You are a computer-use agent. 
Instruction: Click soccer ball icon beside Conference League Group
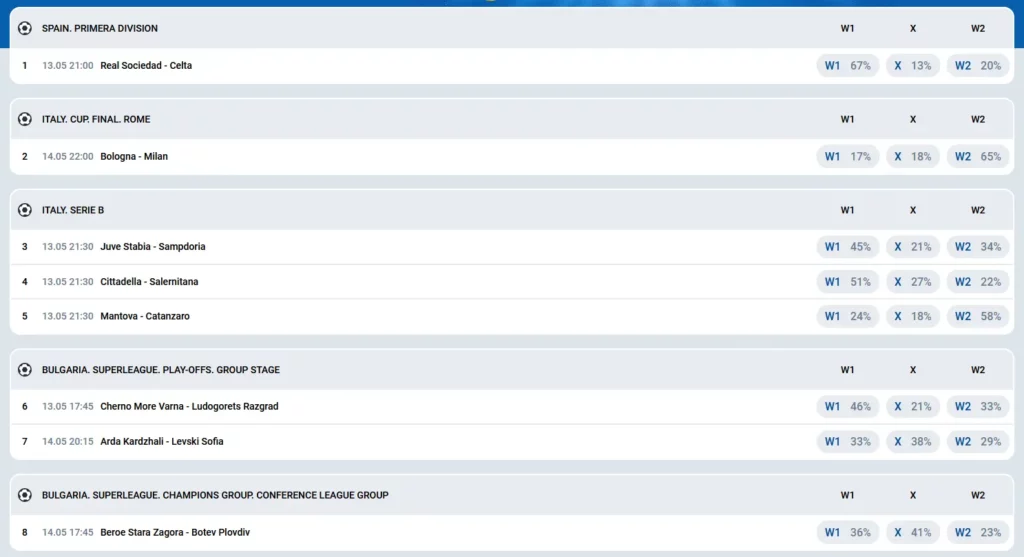pos(25,495)
